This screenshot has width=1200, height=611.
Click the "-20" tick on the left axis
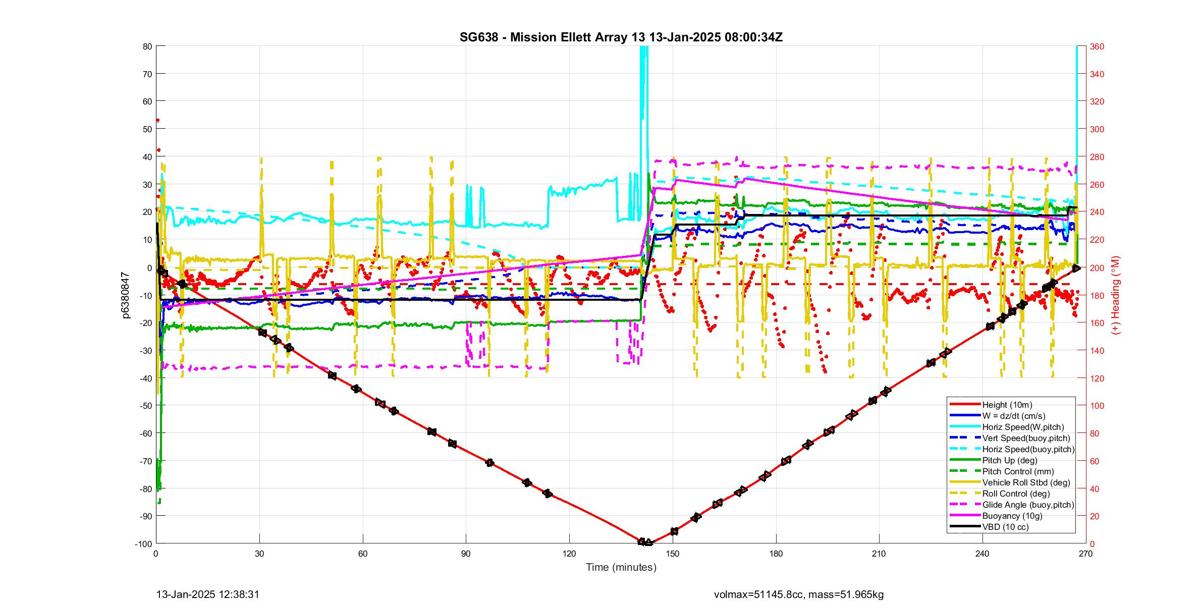(144, 322)
